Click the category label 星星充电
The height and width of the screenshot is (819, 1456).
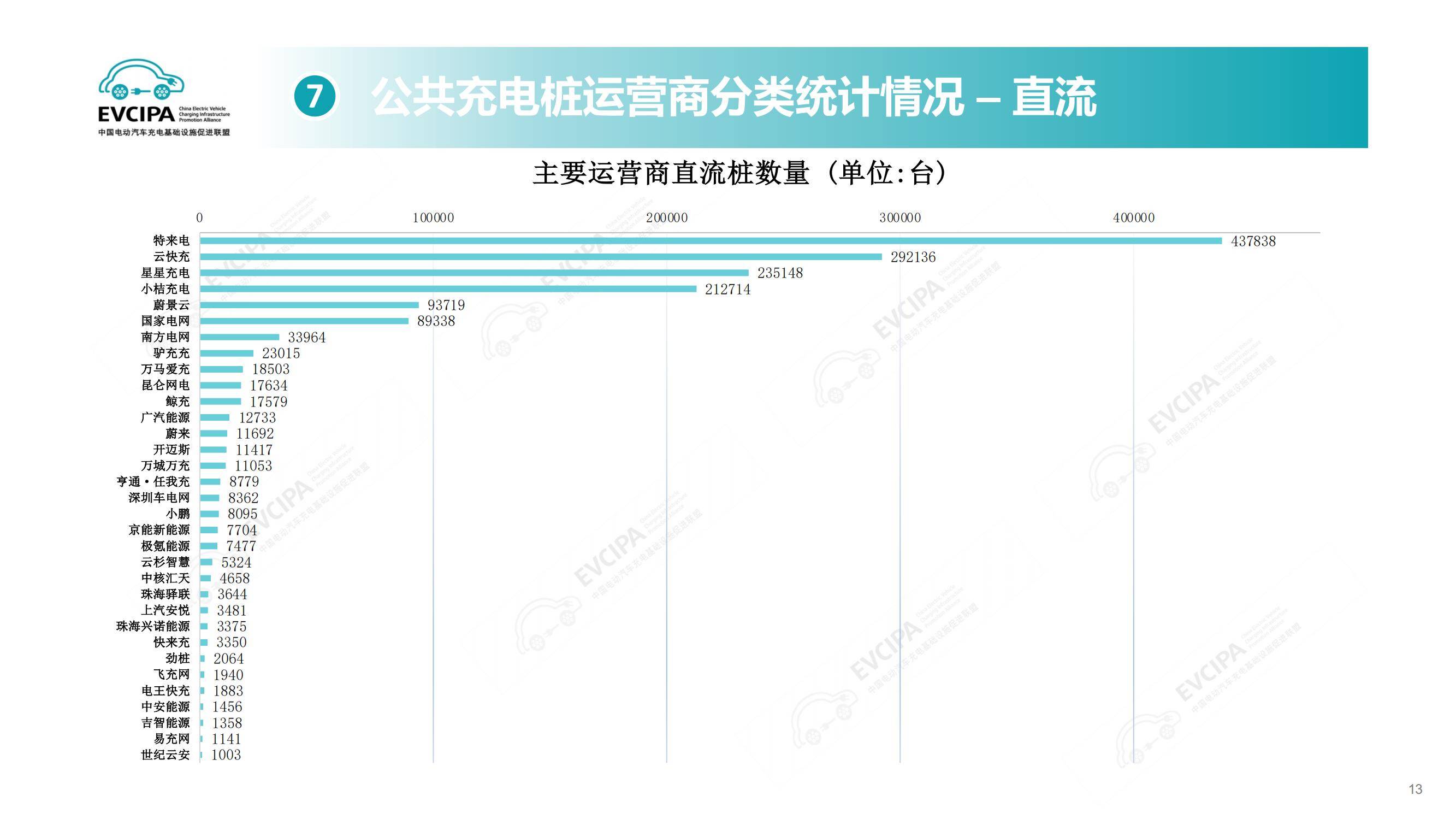point(165,273)
